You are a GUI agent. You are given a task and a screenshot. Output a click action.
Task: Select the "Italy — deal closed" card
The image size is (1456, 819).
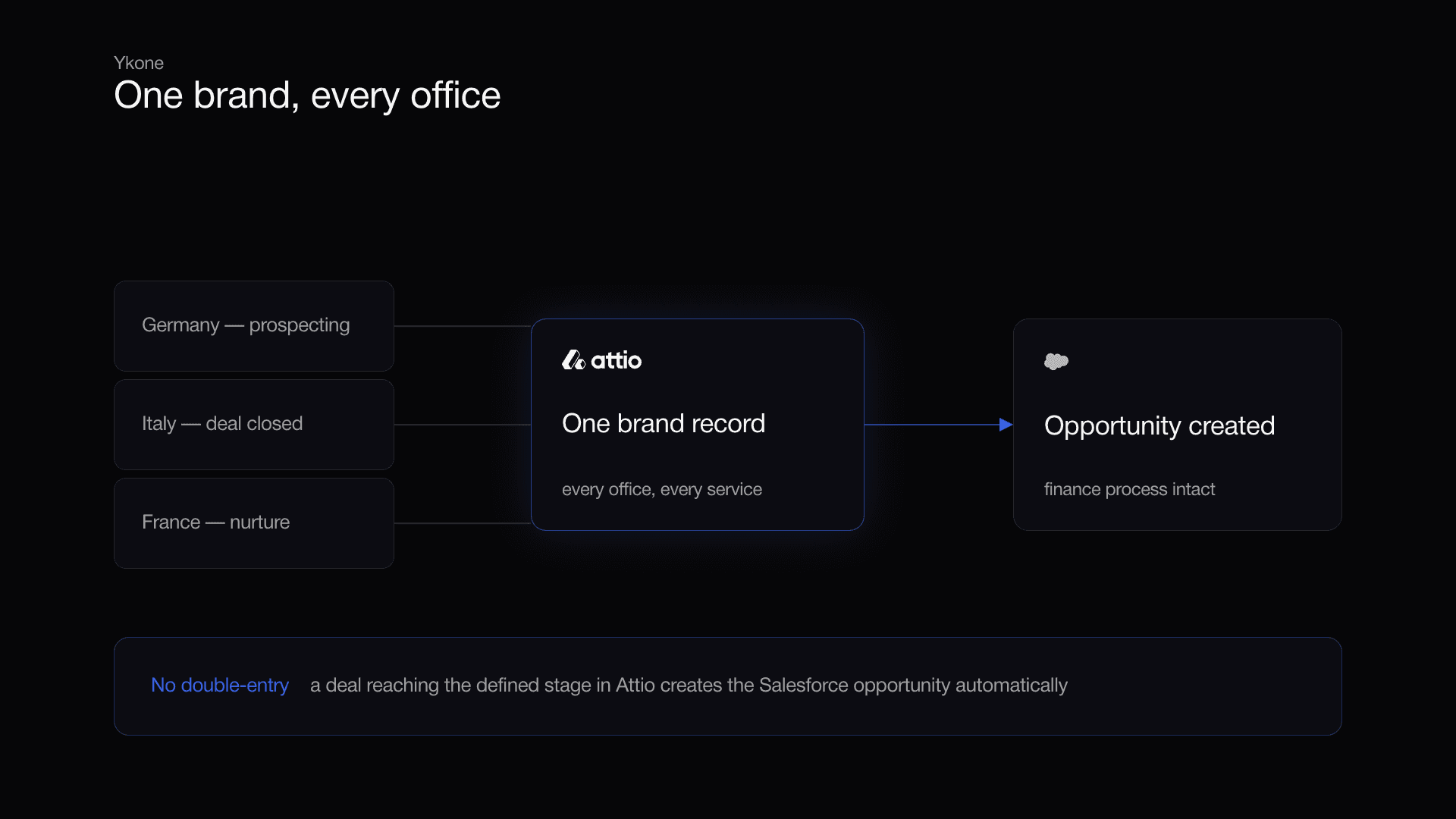pos(254,425)
